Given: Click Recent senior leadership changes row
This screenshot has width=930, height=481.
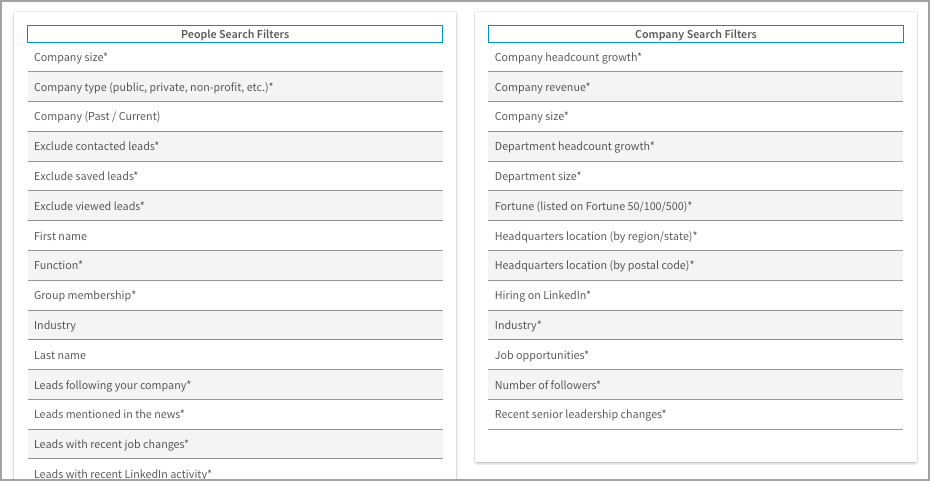Looking at the screenshot, I should 580,414.
